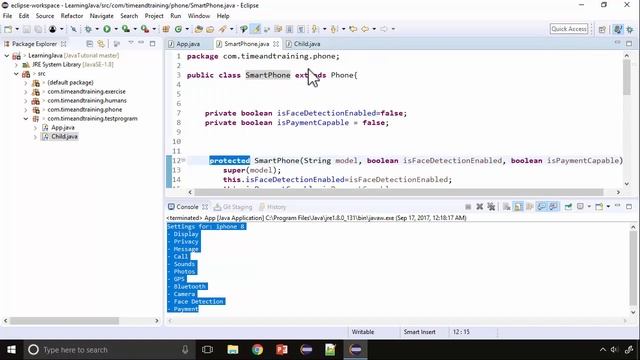This screenshot has width=640, height=360.
Task: Click the editor horizontal scrollbar
Action: (x=399, y=192)
